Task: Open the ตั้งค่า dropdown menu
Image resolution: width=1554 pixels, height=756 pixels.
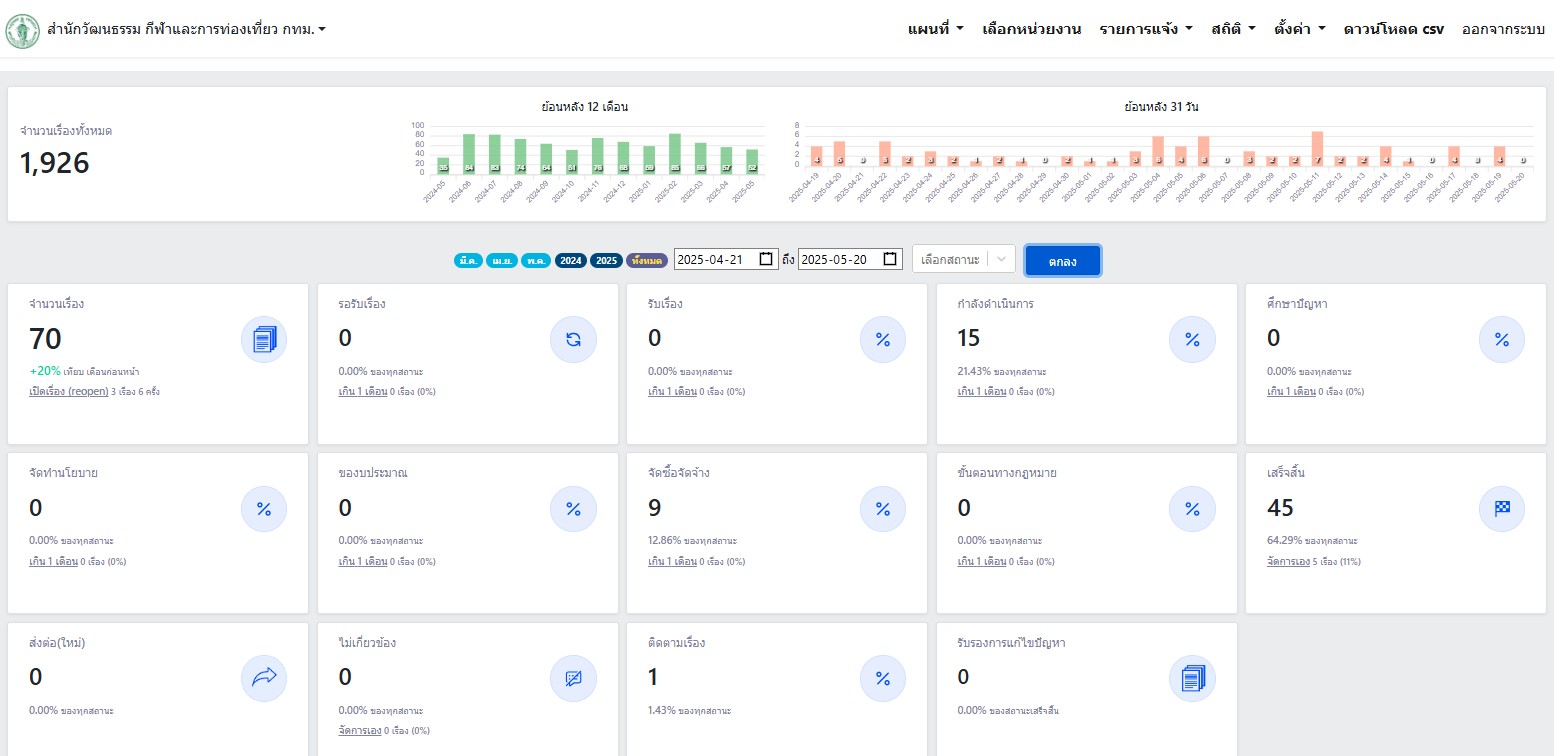Action: (1299, 30)
